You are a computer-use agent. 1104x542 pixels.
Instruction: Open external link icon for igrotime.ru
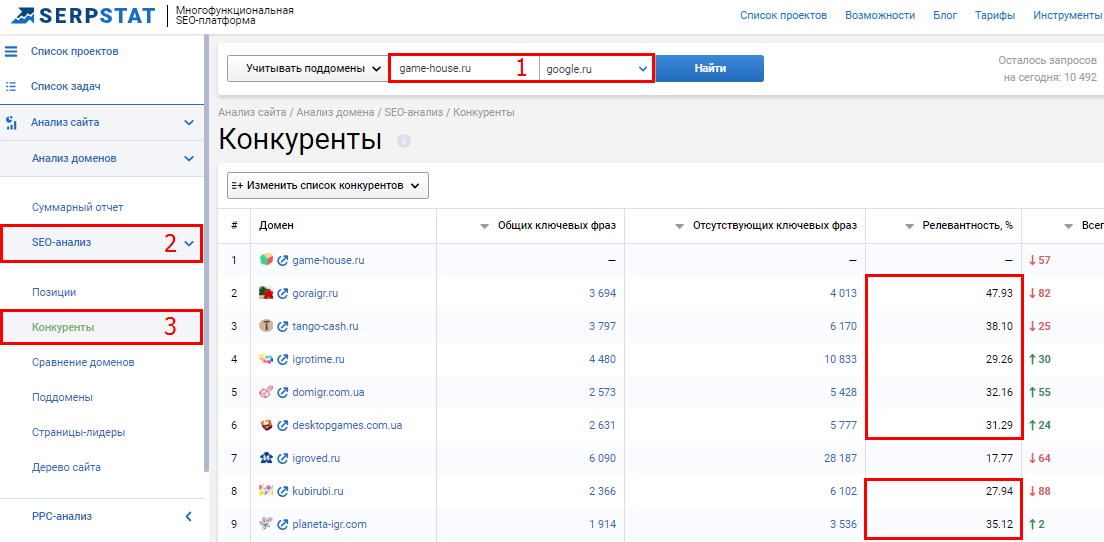(283, 360)
